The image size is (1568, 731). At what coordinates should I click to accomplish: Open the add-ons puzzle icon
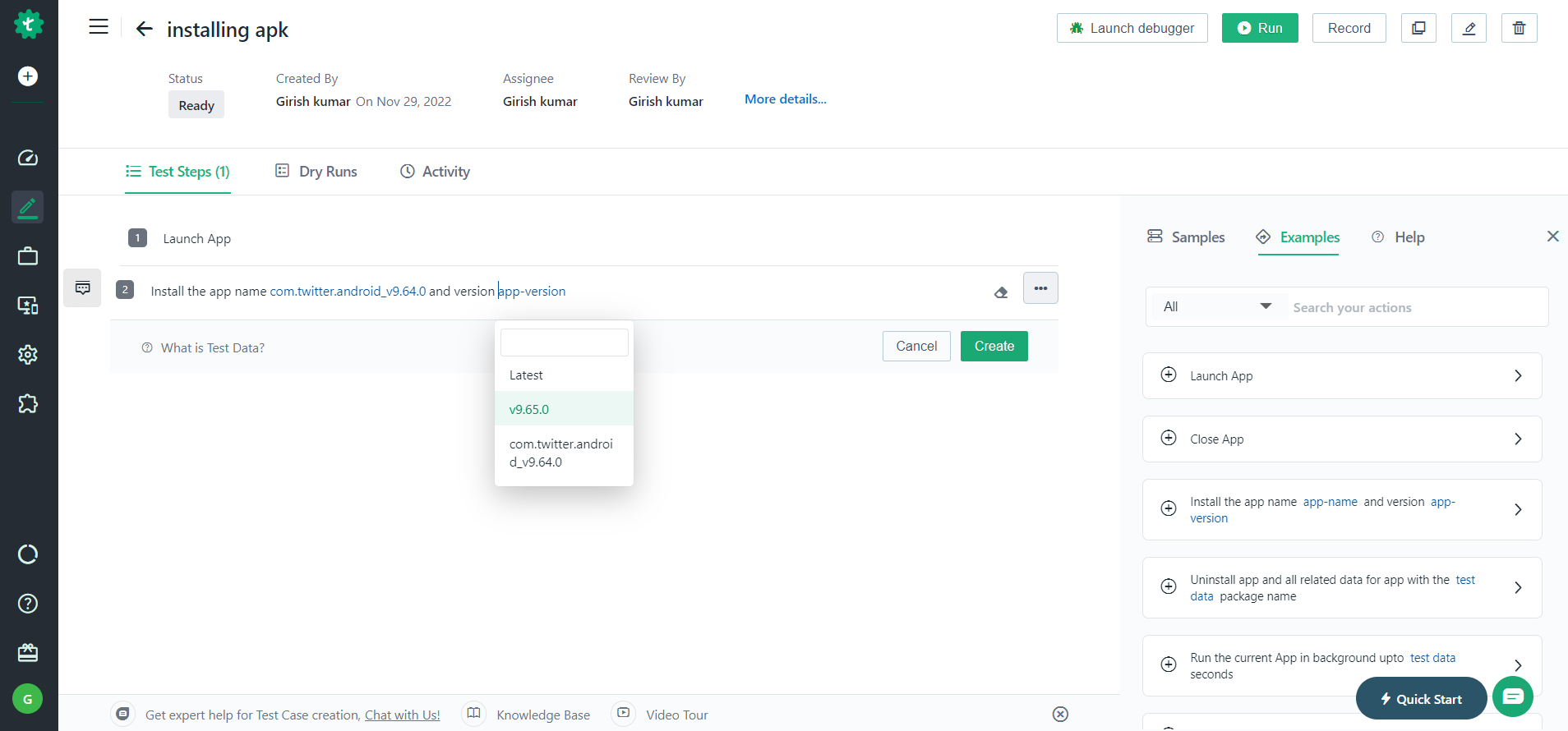[x=28, y=404]
